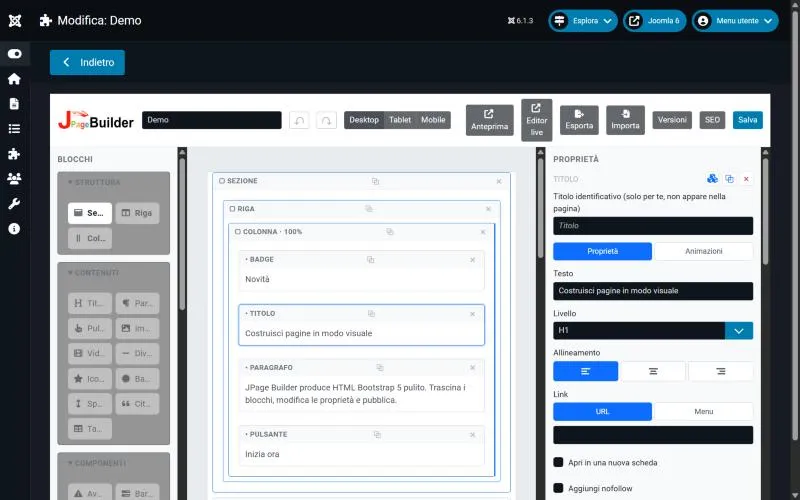Click the Anteprima button

tap(489, 120)
